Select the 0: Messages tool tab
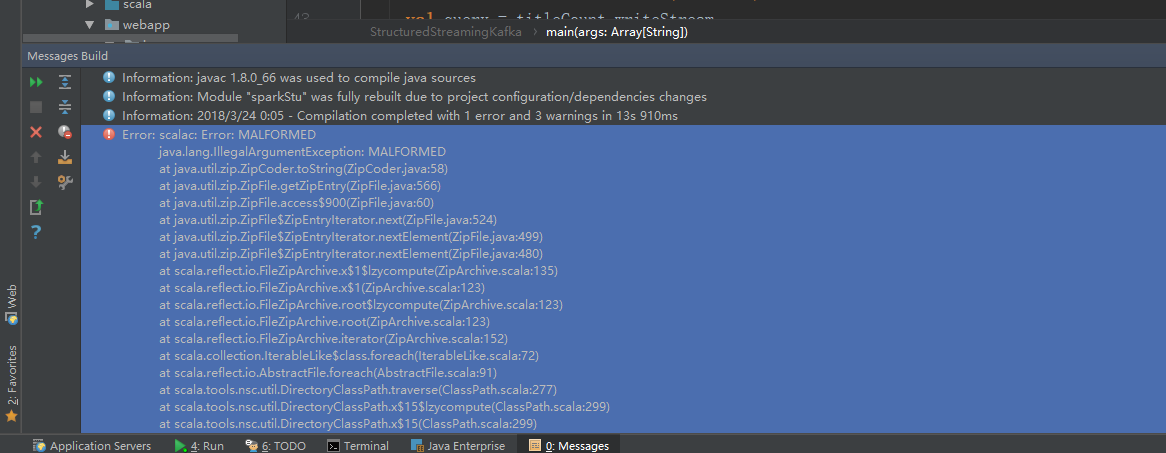The height and width of the screenshot is (453, 1166). pos(569,446)
